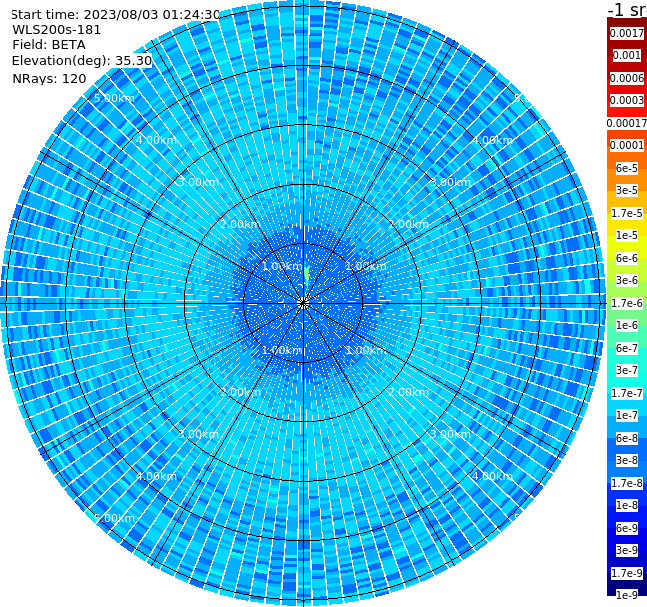Viewport: 647px width, 607px height.
Task: Click the lower-left 3.00km range label
Action: 198,434
